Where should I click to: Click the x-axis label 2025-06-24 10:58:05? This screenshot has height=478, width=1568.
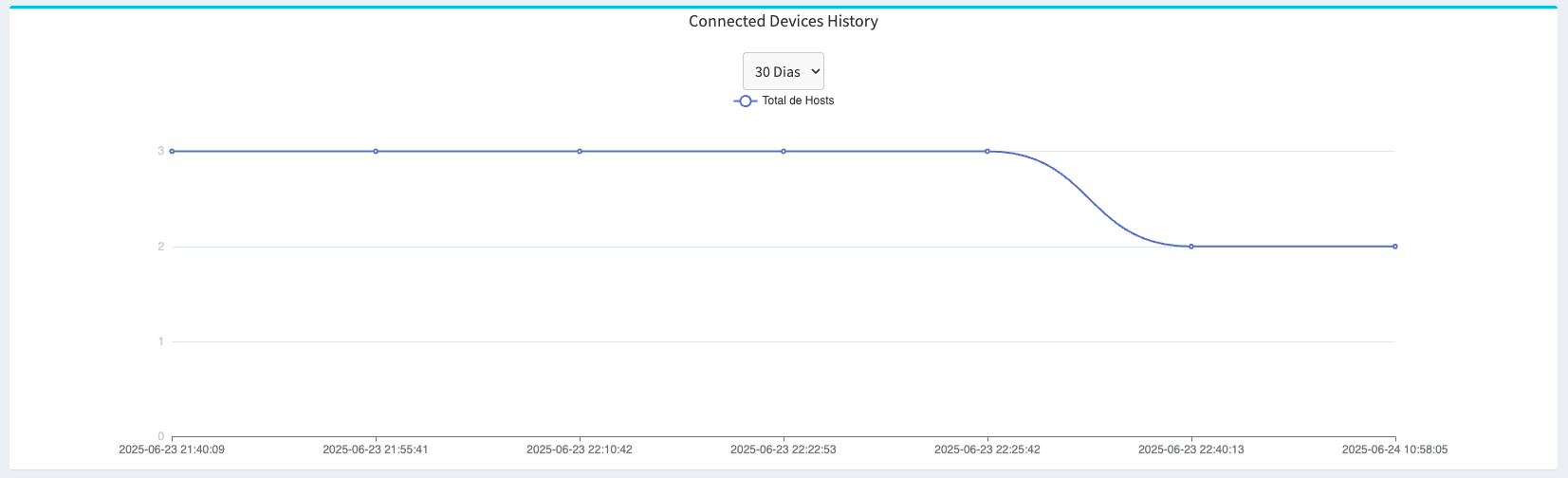tap(1394, 450)
